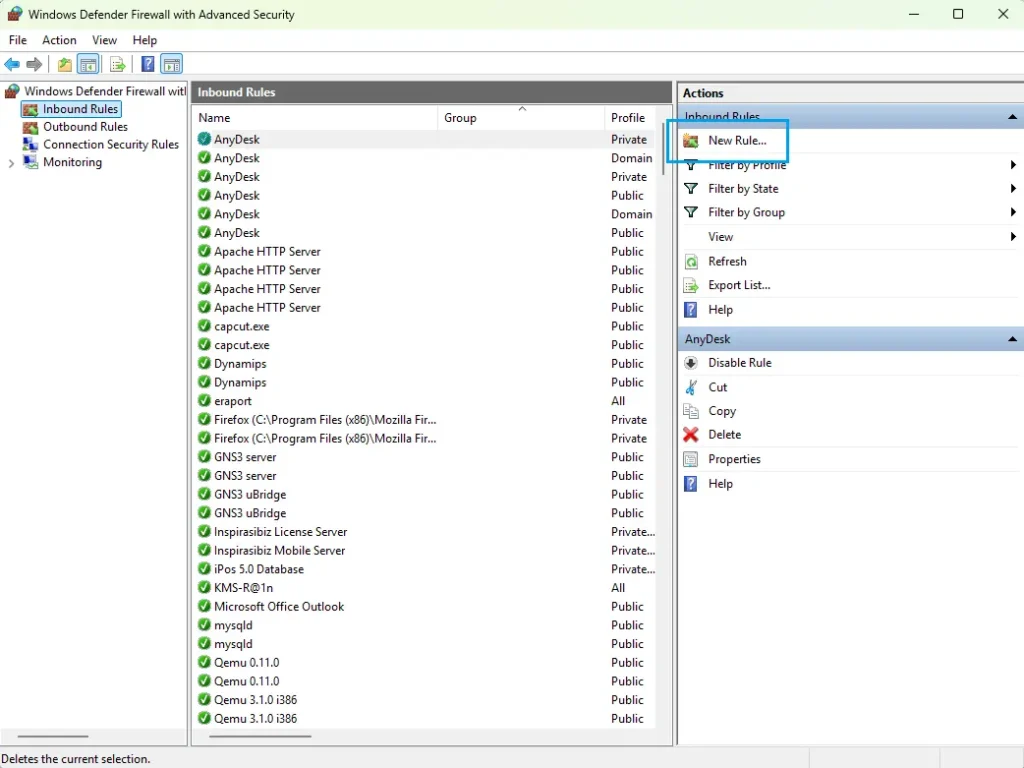Open the View submenu arrow in Actions

pos(1013,236)
